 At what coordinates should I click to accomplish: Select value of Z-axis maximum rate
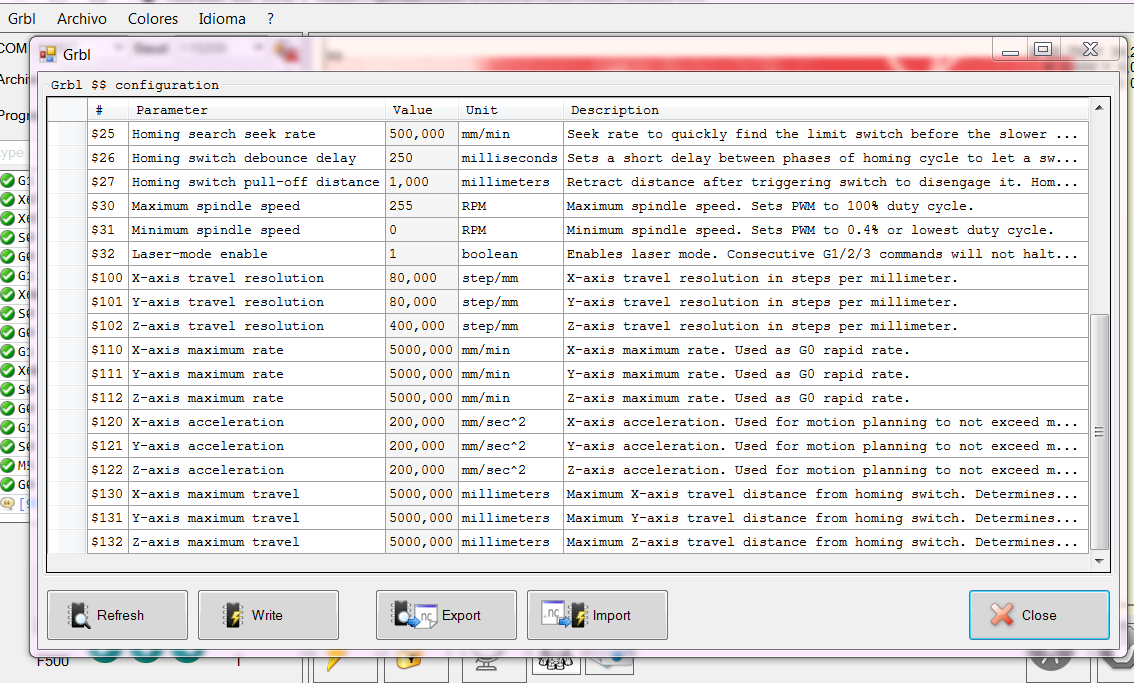[x=422, y=398]
